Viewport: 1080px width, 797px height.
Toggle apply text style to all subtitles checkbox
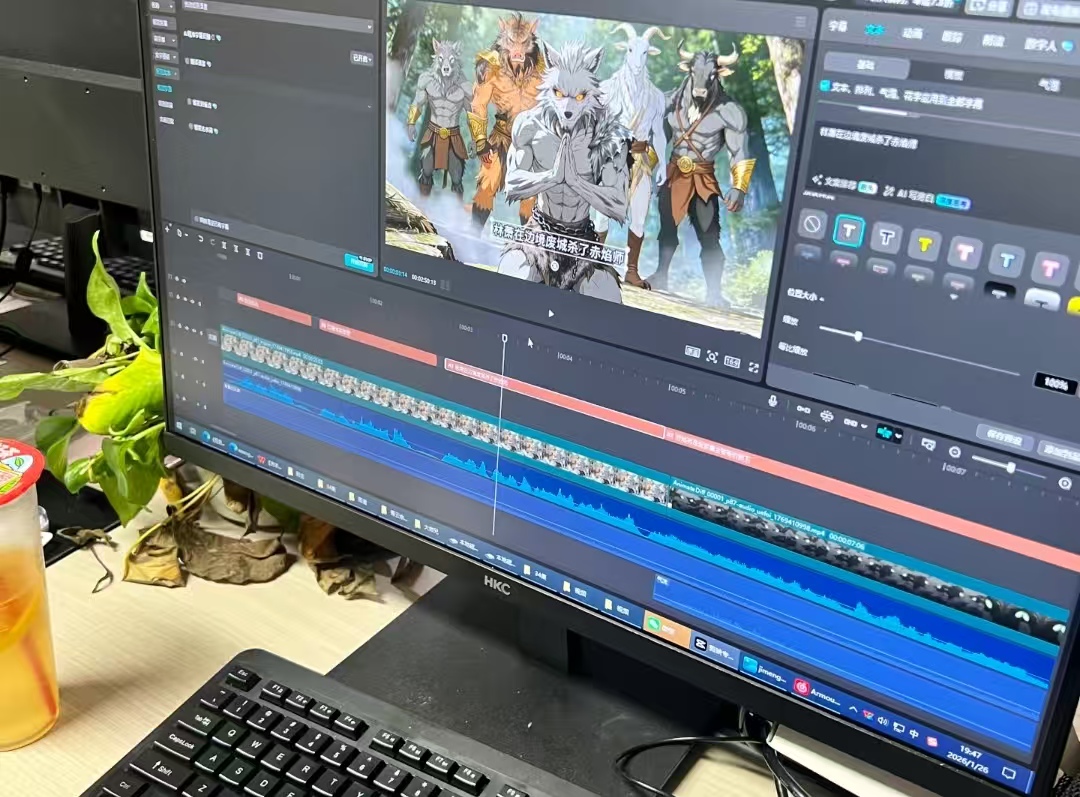click(x=823, y=87)
